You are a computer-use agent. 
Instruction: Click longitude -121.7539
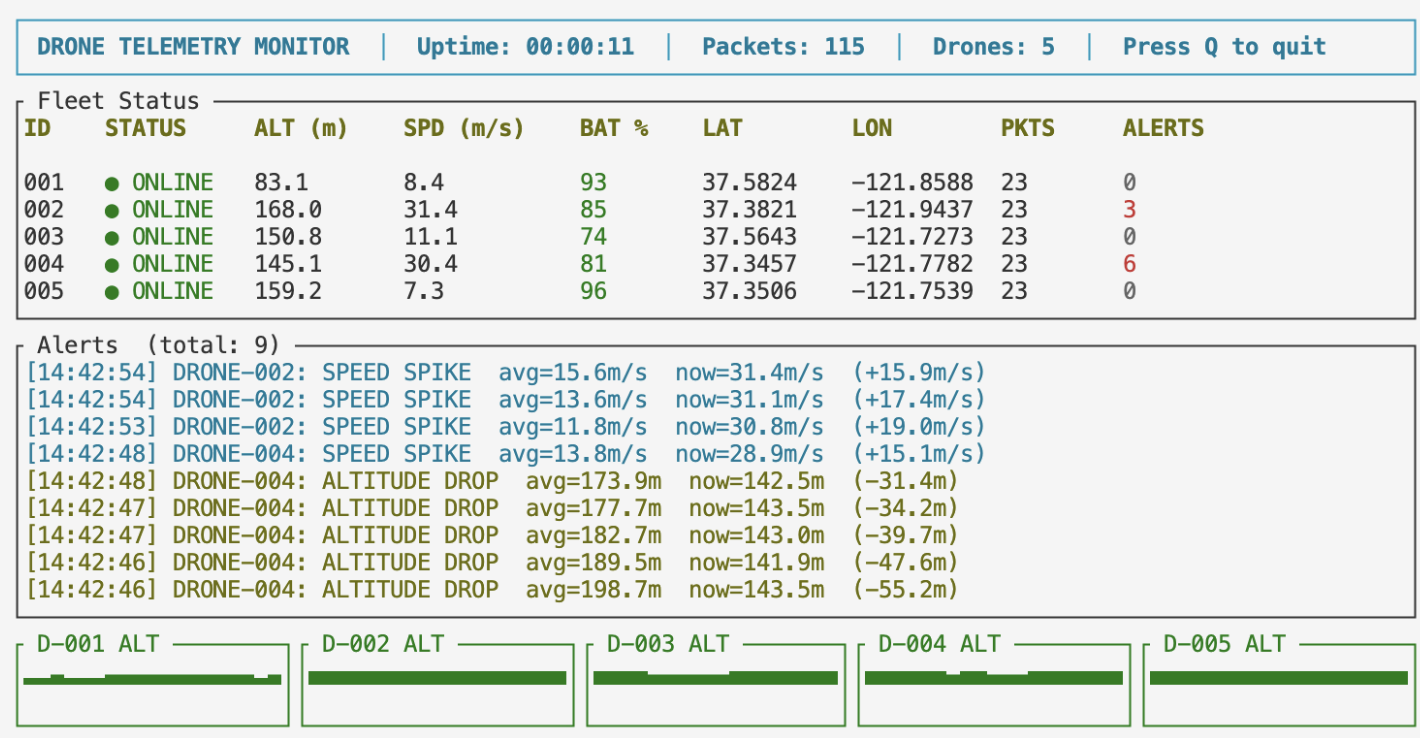(x=912, y=291)
